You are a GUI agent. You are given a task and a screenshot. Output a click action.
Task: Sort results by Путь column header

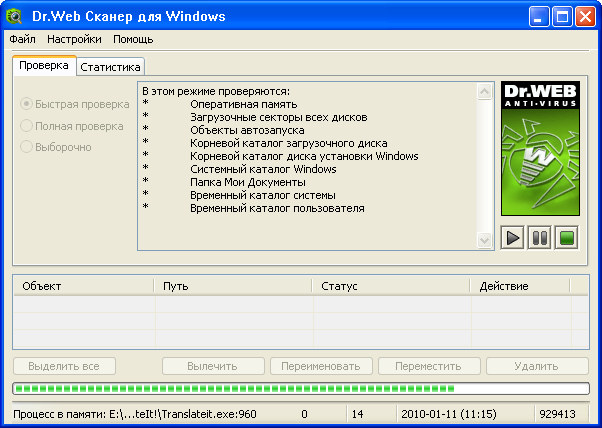(233, 286)
